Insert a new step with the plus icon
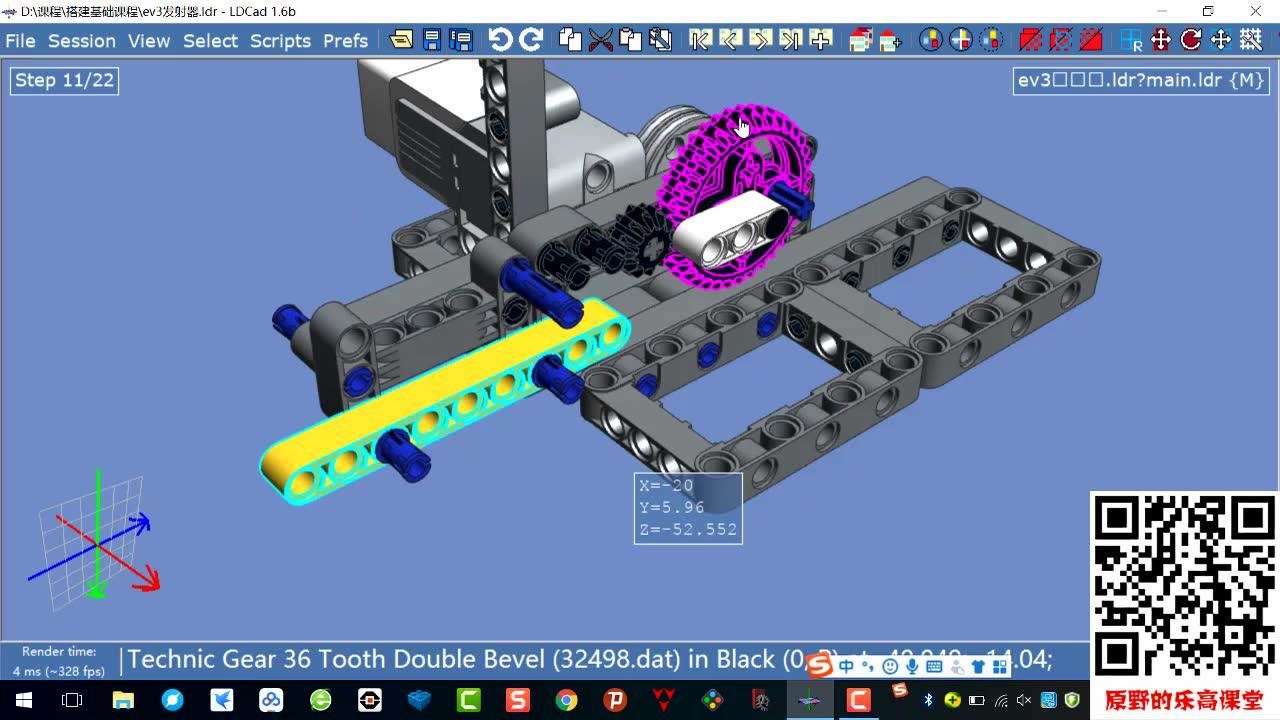 [822, 40]
